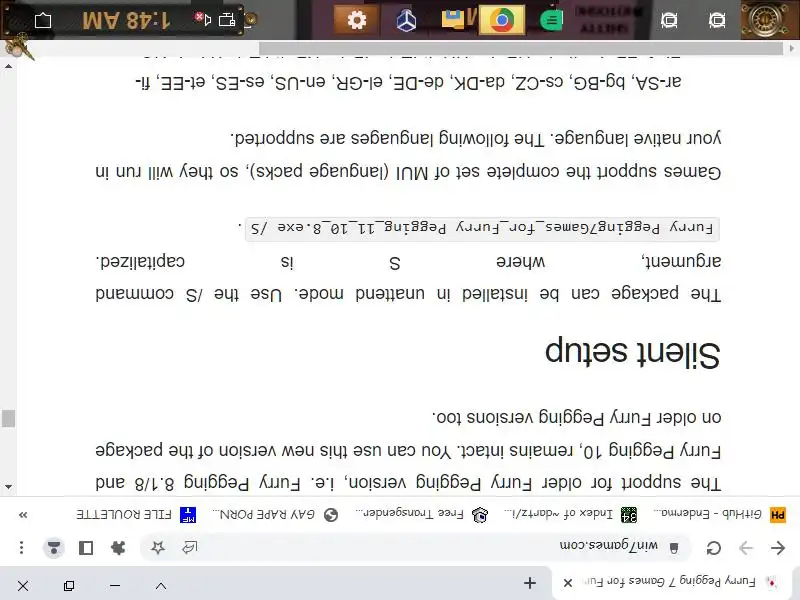Image resolution: width=800 pixels, height=600 pixels.
Task: Open the 1:48 AM clock
Action: [x=126, y=20]
